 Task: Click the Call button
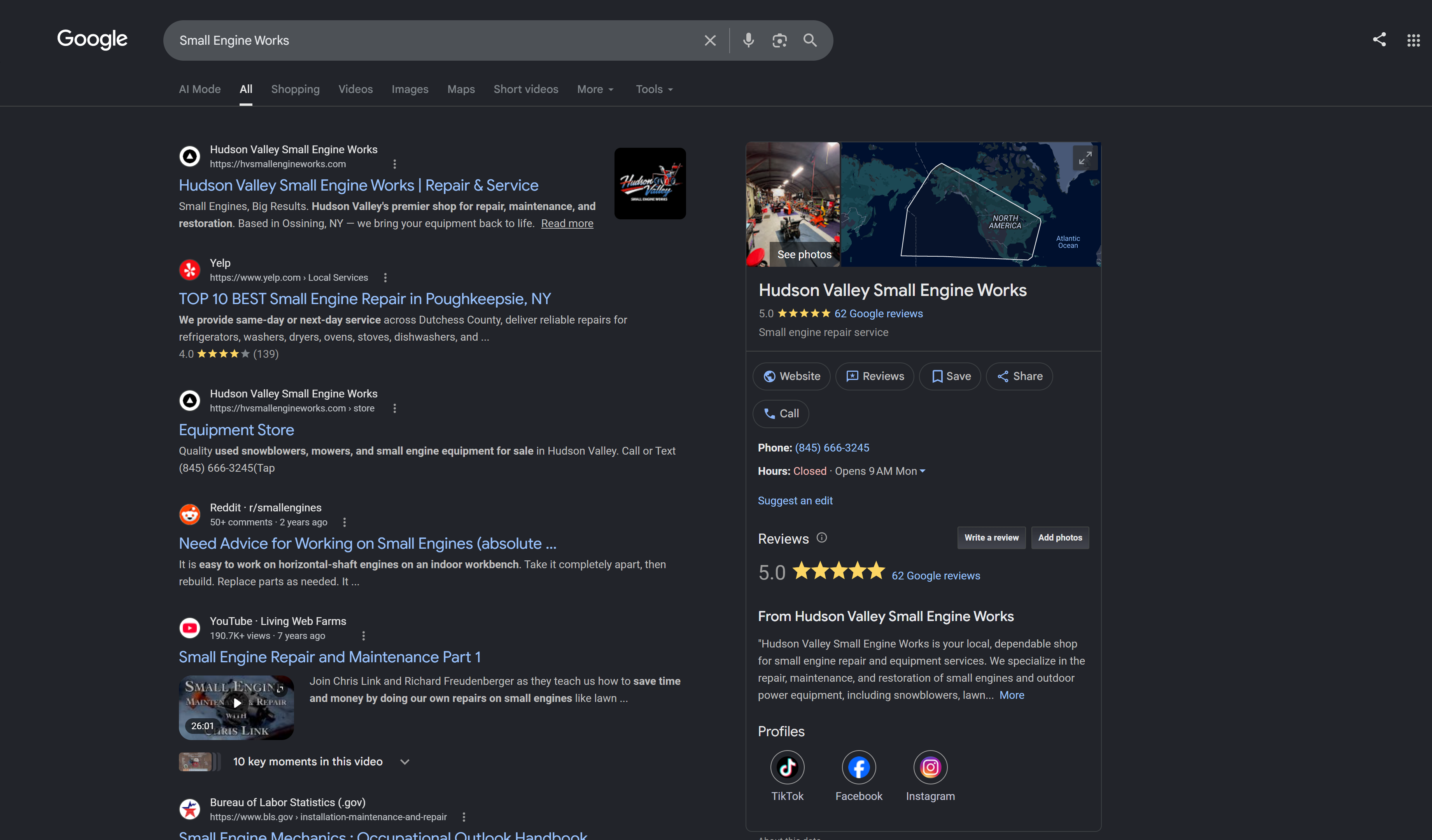[x=781, y=414]
